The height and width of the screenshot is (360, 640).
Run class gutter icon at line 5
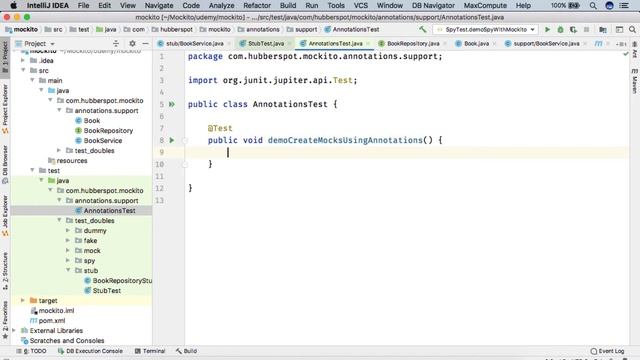(172, 104)
